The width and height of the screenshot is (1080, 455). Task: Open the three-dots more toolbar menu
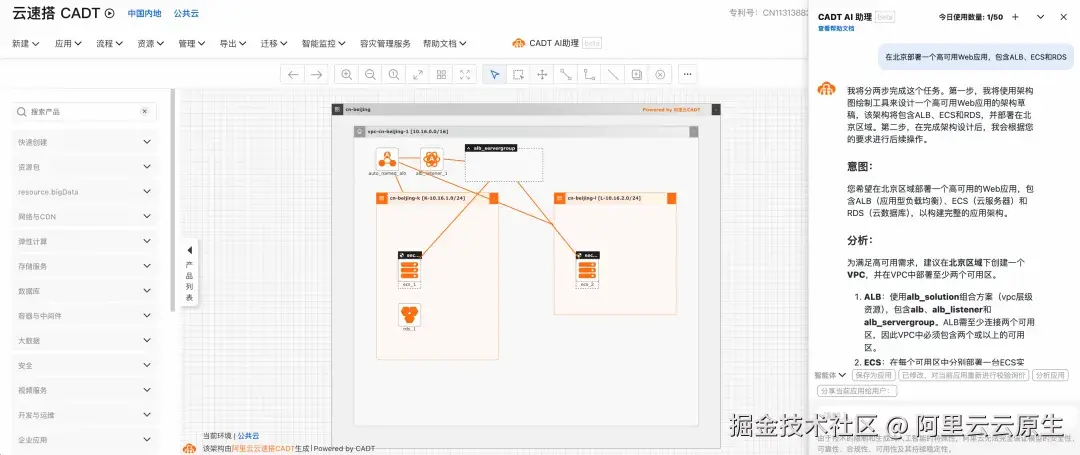(x=688, y=74)
